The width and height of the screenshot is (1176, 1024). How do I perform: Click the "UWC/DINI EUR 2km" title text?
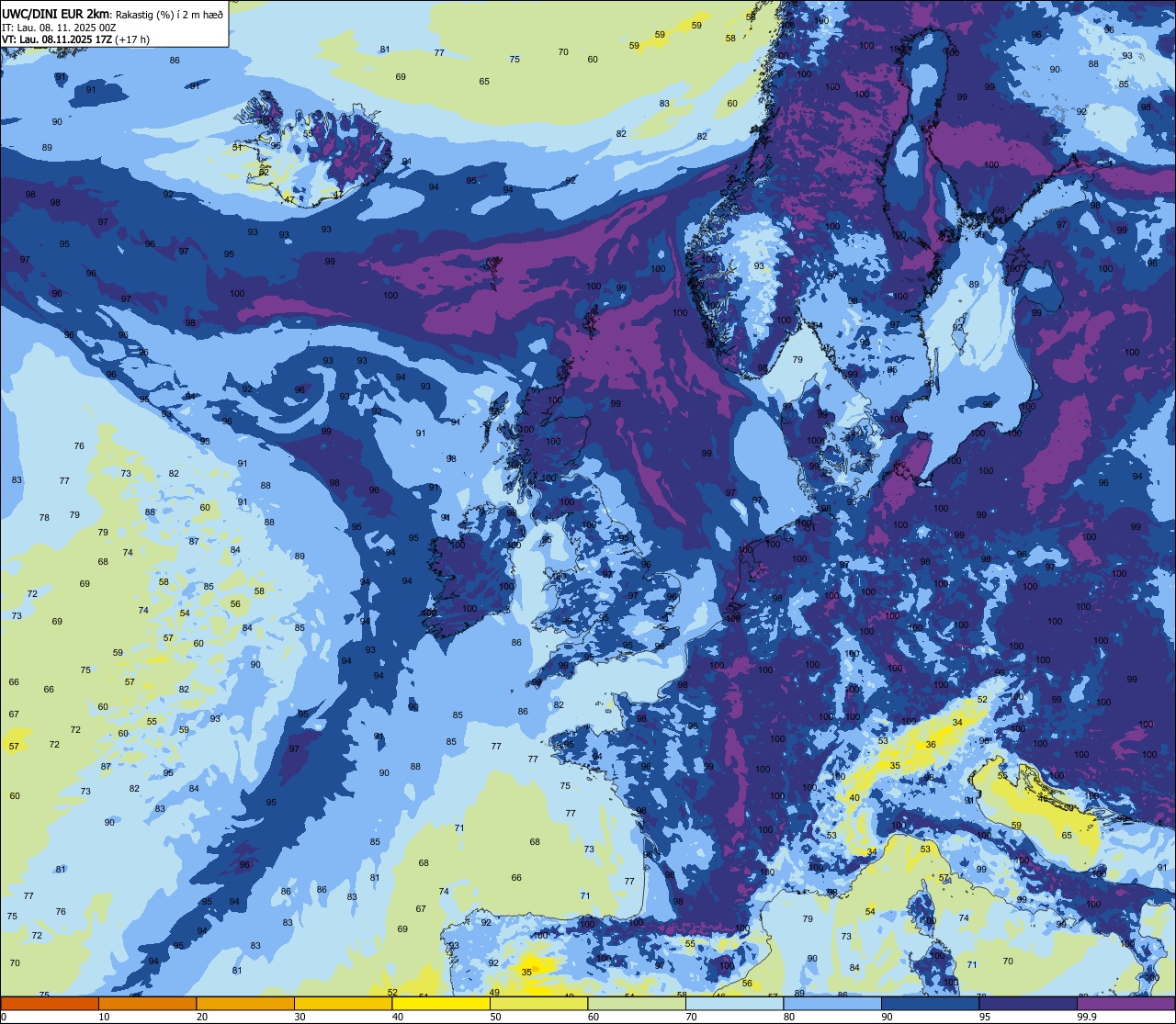coord(57,14)
